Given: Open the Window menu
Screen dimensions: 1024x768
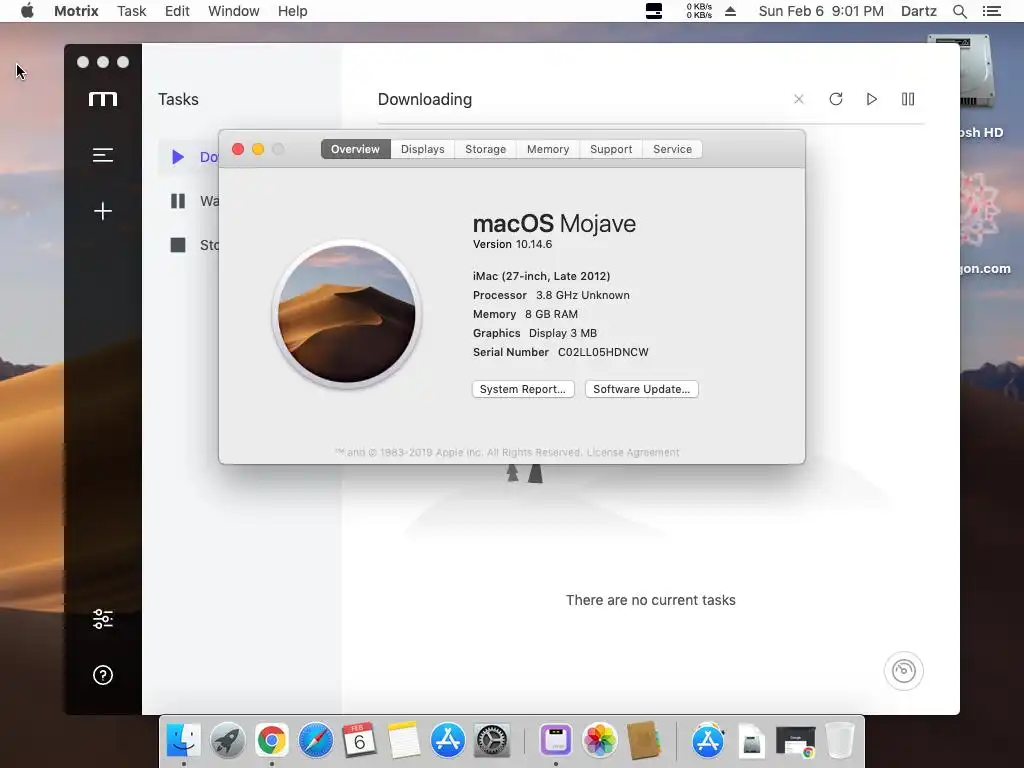Looking at the screenshot, I should pyautogui.click(x=233, y=11).
